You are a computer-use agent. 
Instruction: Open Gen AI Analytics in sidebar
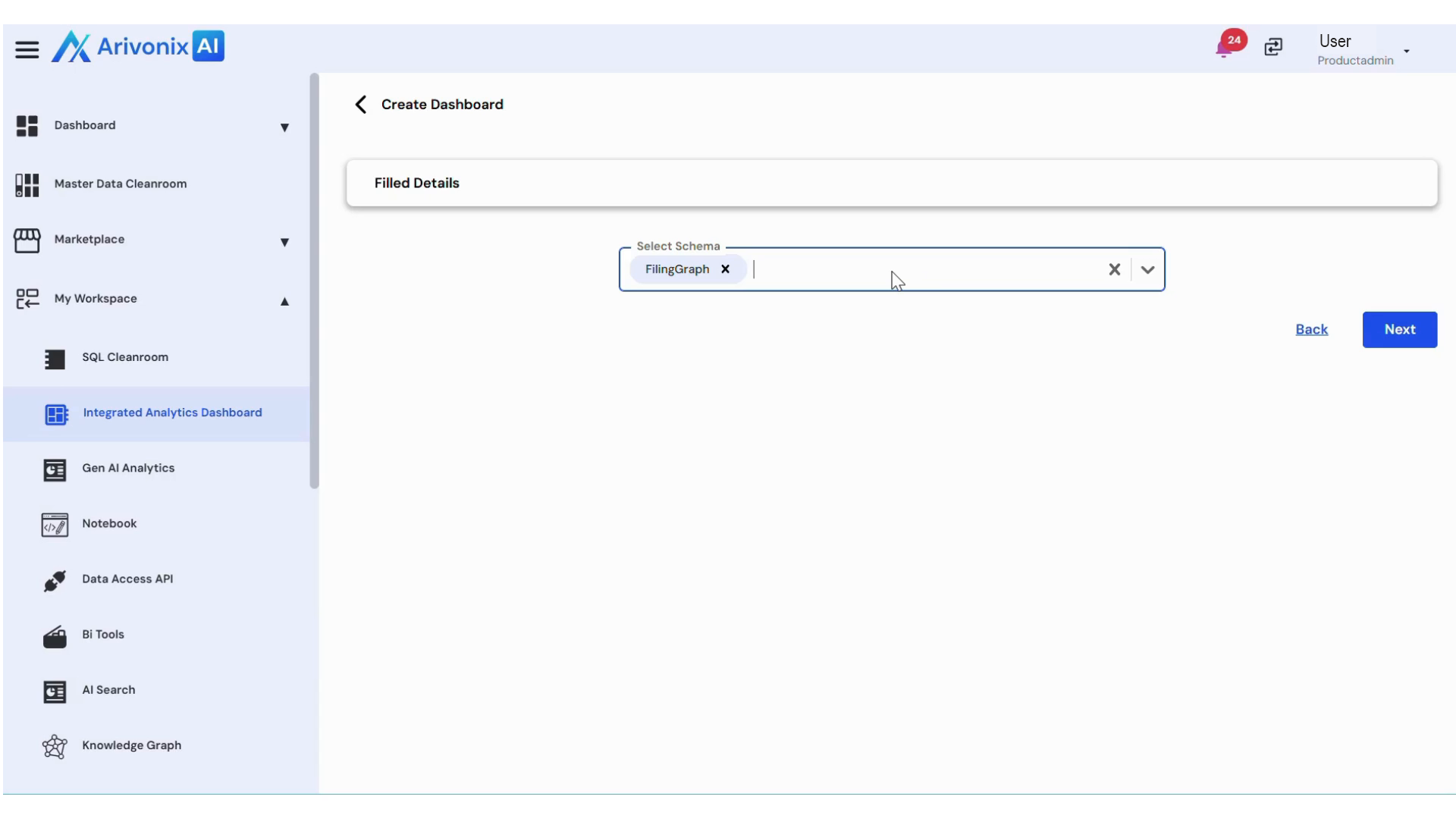[128, 469]
